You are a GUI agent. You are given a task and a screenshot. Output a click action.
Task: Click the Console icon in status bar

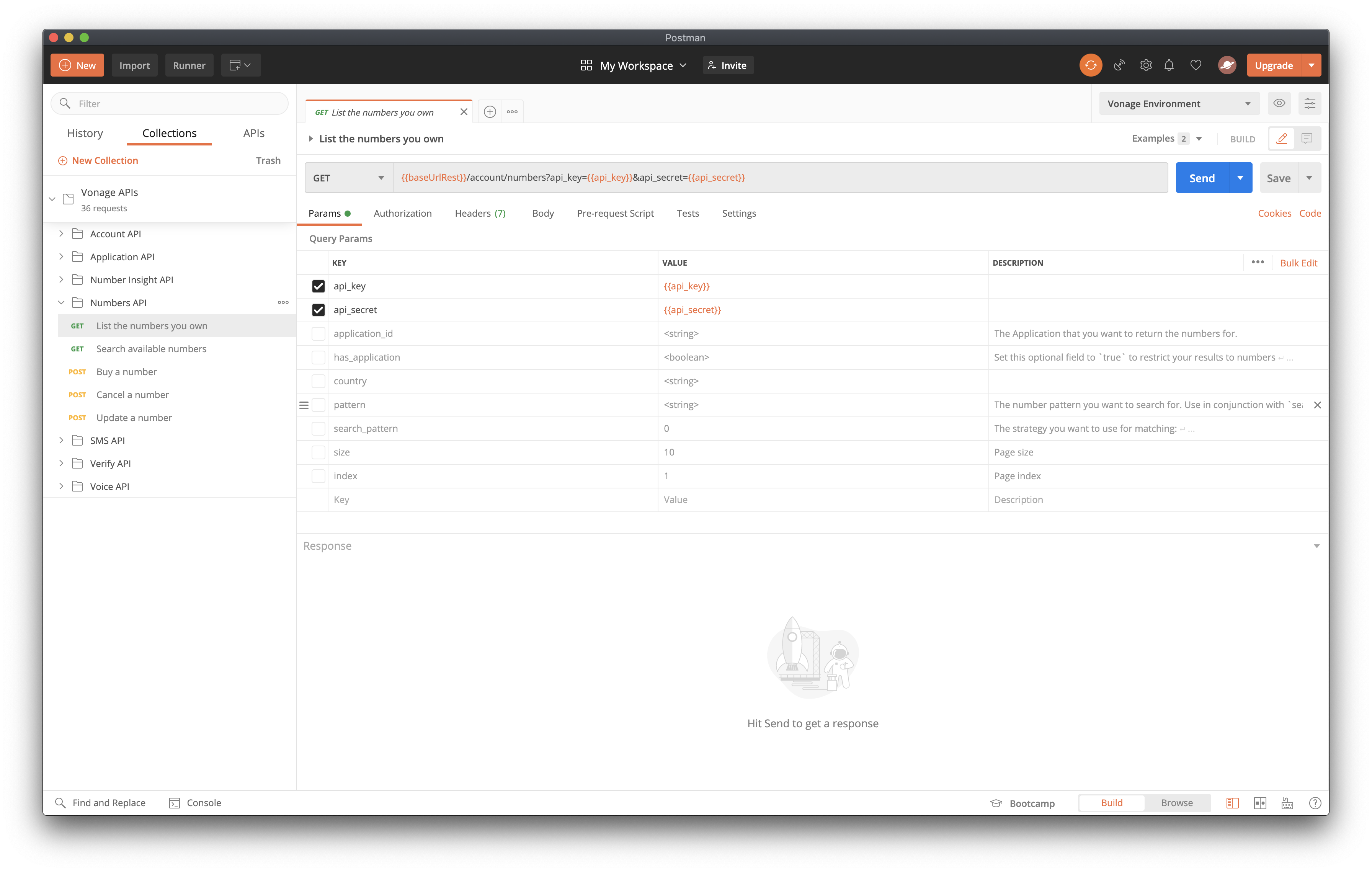point(174,803)
